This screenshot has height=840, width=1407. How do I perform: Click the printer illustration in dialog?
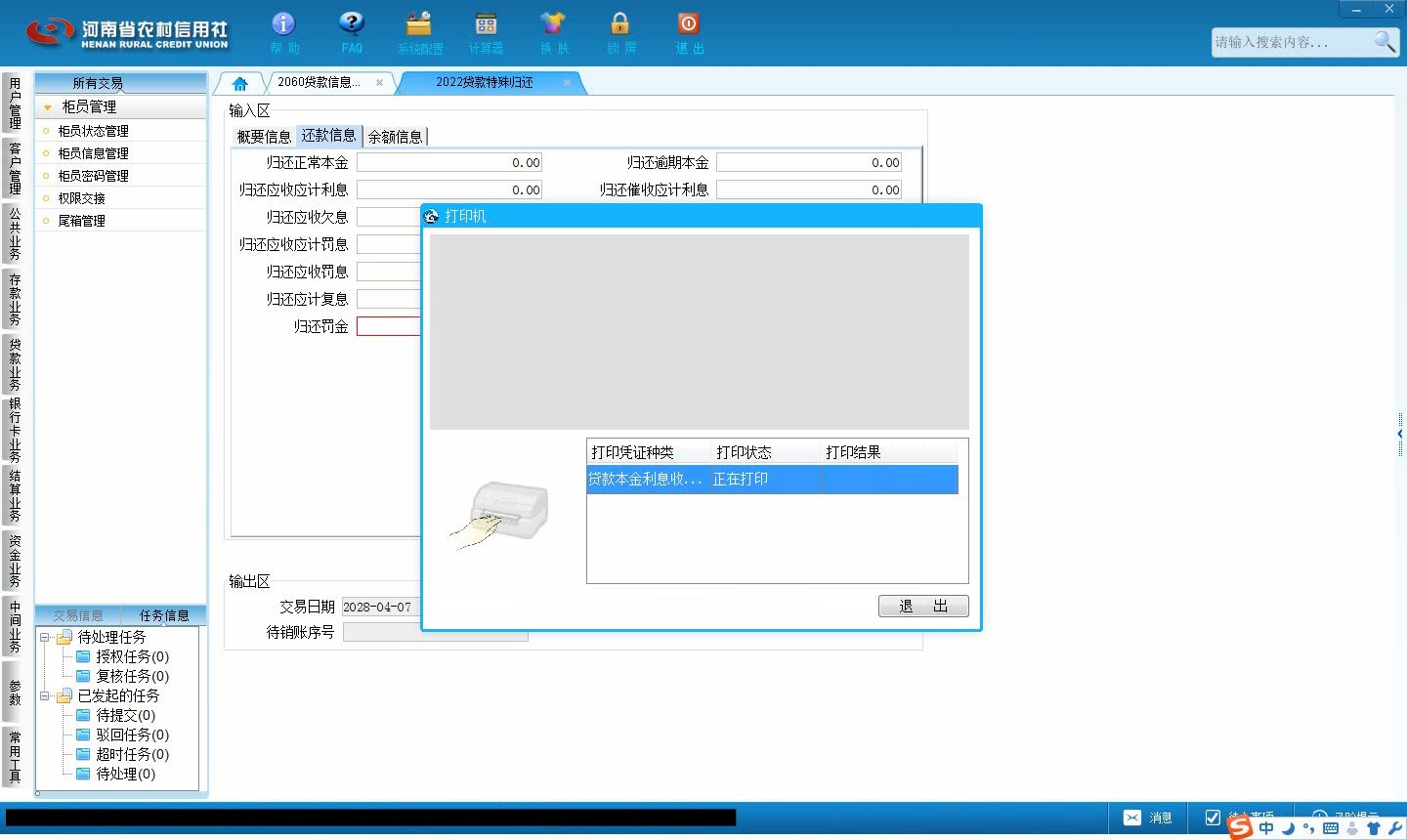(x=500, y=515)
